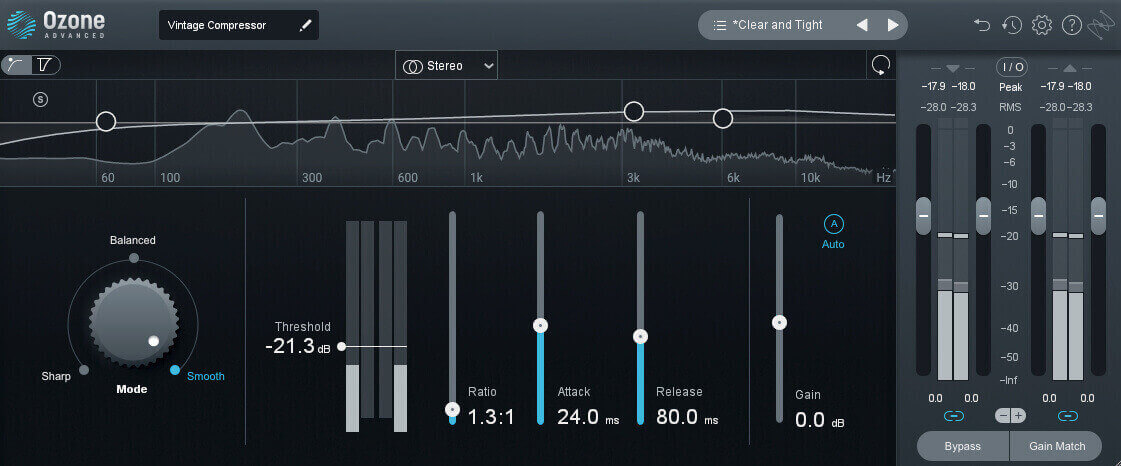Image resolution: width=1121 pixels, height=466 pixels.
Task: Toggle the Bypass button
Action: click(x=963, y=446)
